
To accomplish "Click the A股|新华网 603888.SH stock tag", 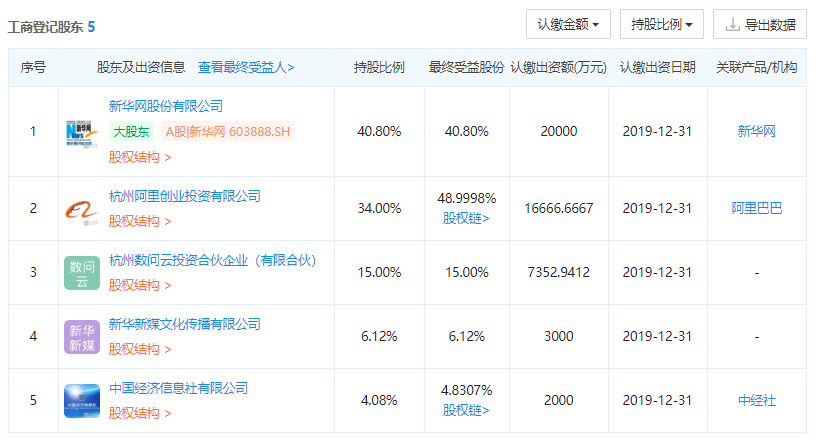I will (x=228, y=131).
